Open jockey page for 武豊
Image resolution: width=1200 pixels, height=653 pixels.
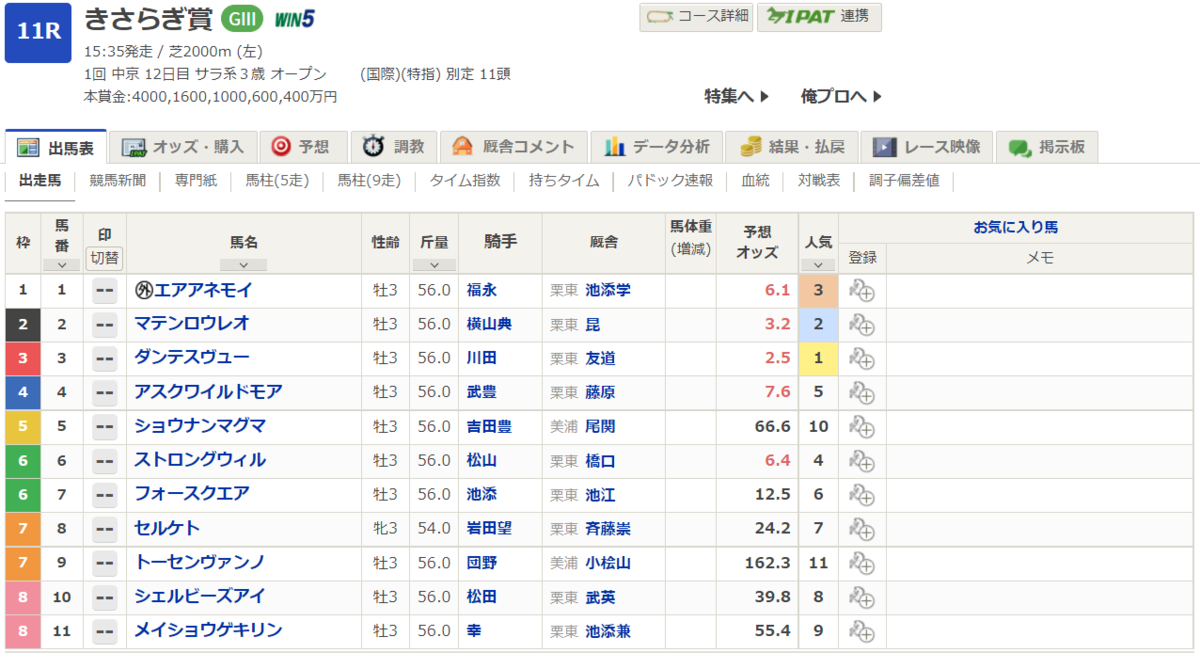tap(482, 392)
